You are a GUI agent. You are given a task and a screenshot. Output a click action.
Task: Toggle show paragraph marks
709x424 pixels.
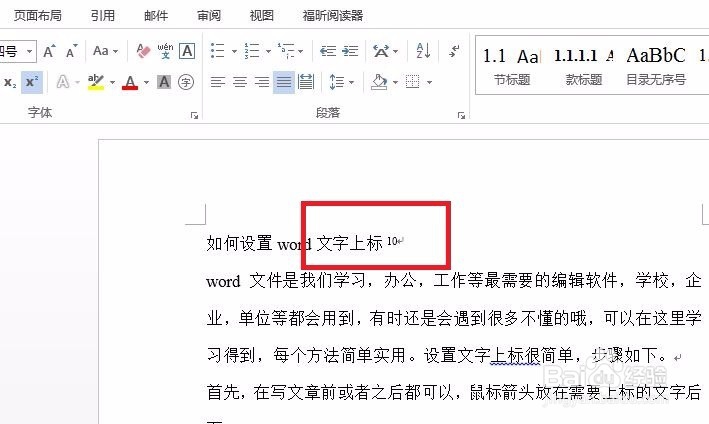454,51
